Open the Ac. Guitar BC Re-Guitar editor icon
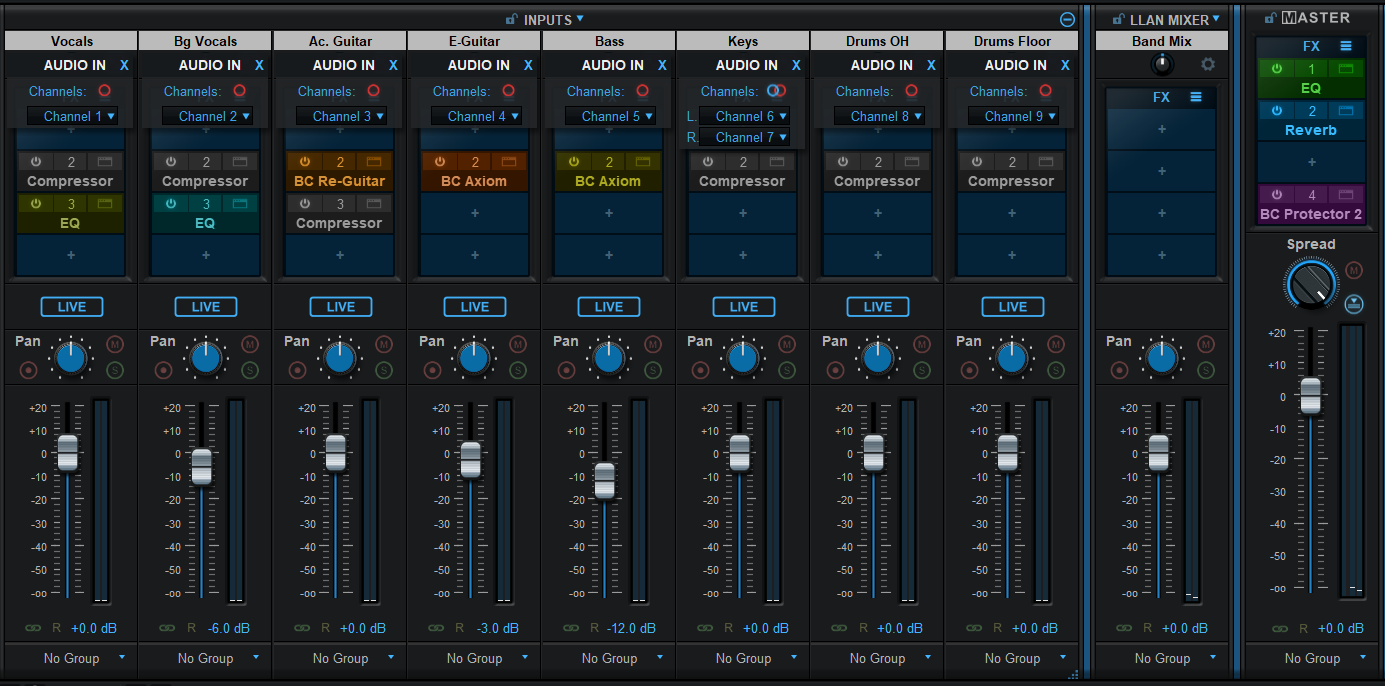The image size is (1385, 686). 374,161
